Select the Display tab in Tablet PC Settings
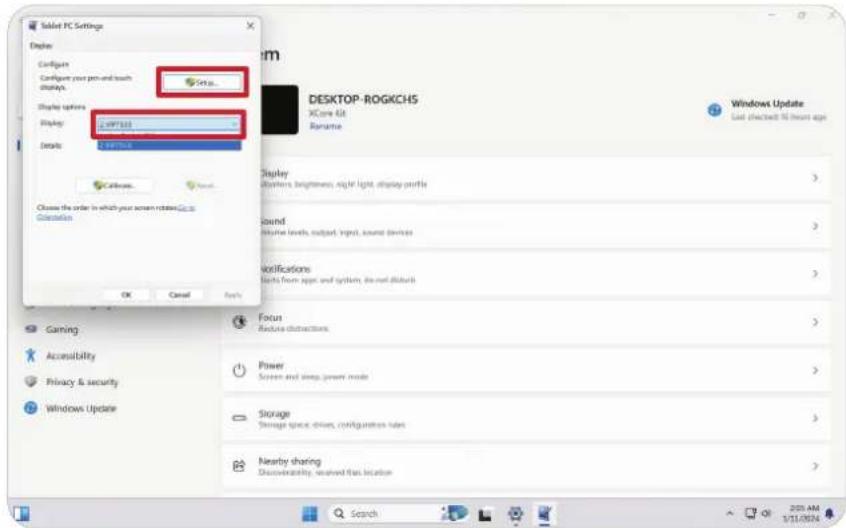The image size is (846, 528). point(41,46)
